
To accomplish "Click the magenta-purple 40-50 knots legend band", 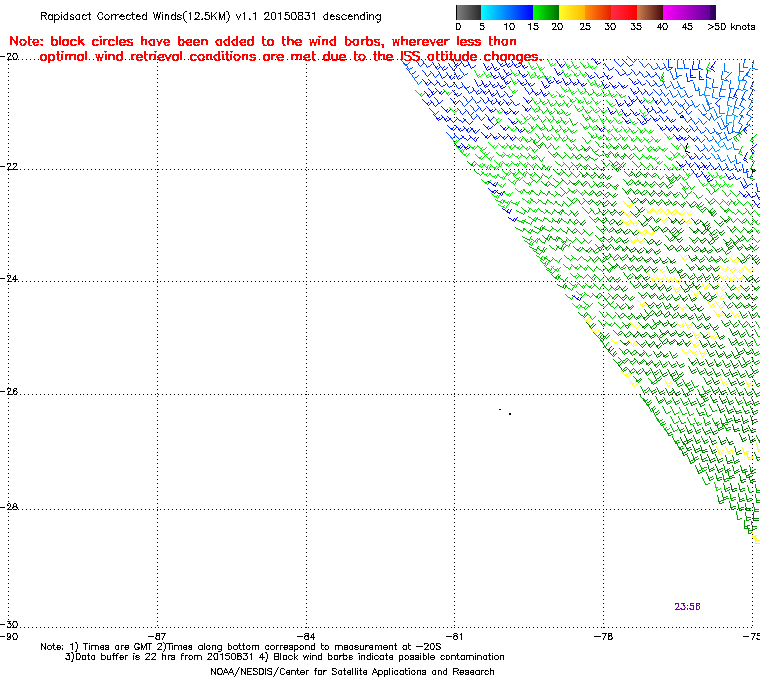I will (689, 12).
